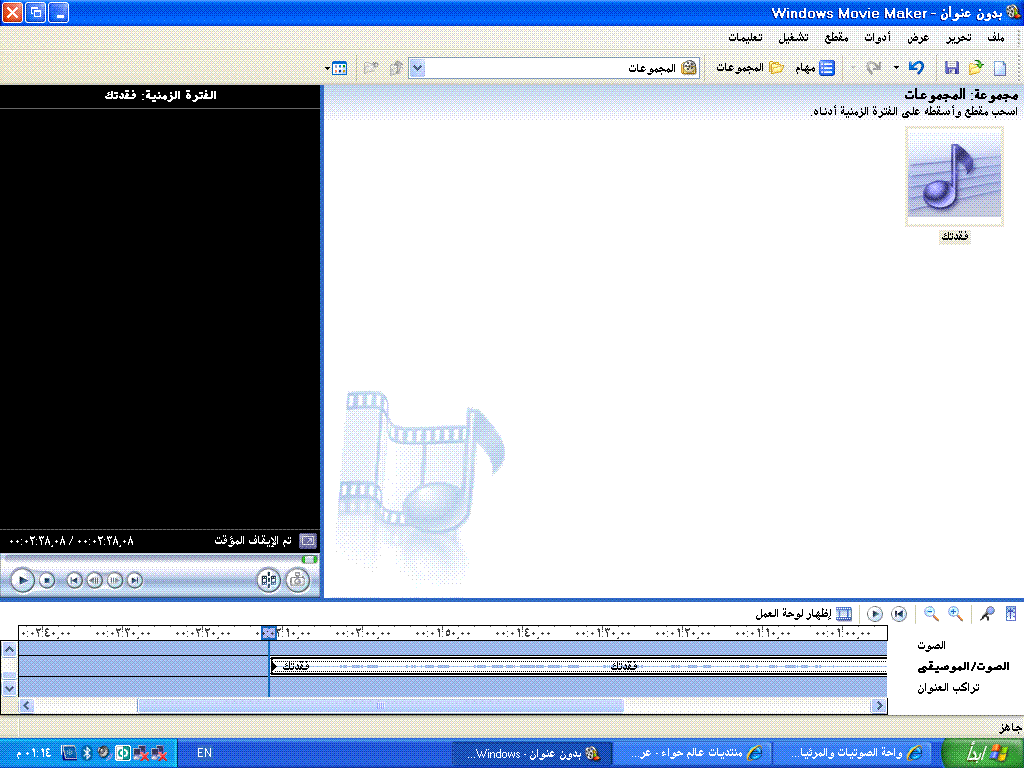Click the Undo arrow icon

tap(915, 68)
